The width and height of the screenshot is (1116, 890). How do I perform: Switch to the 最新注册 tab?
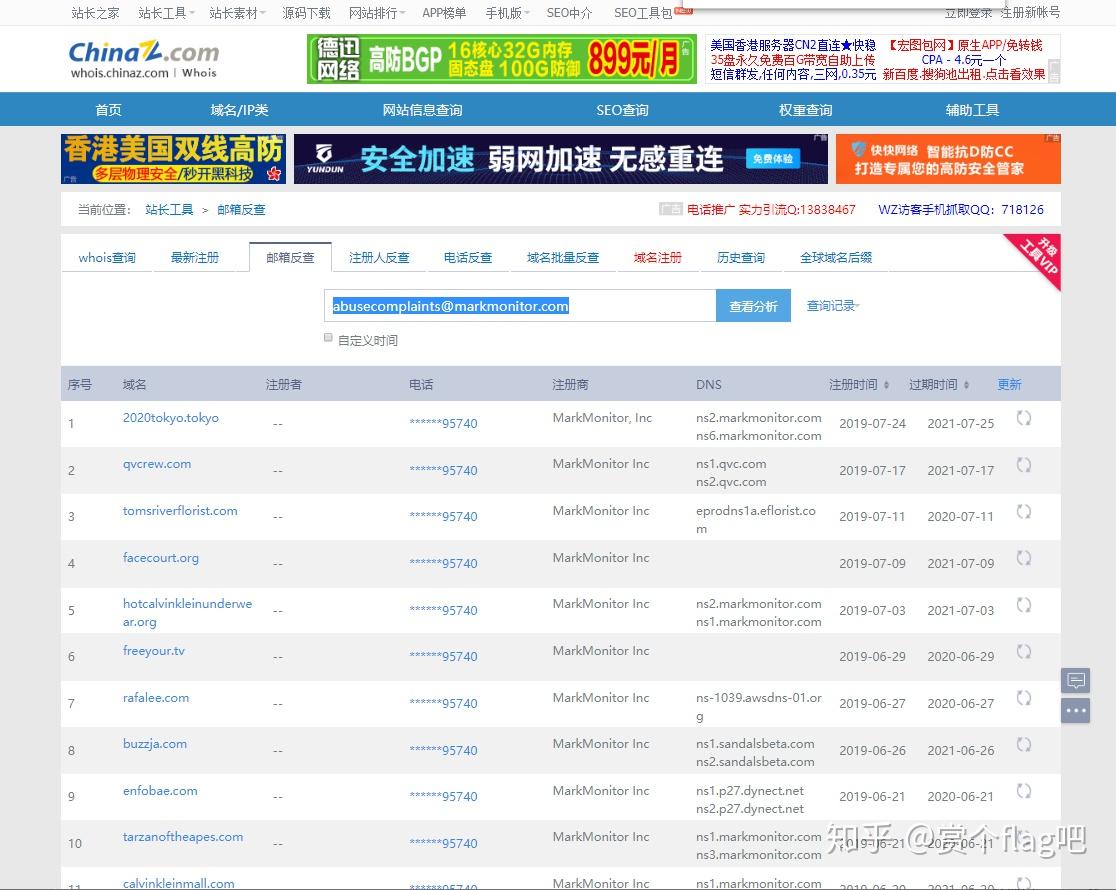pos(194,257)
